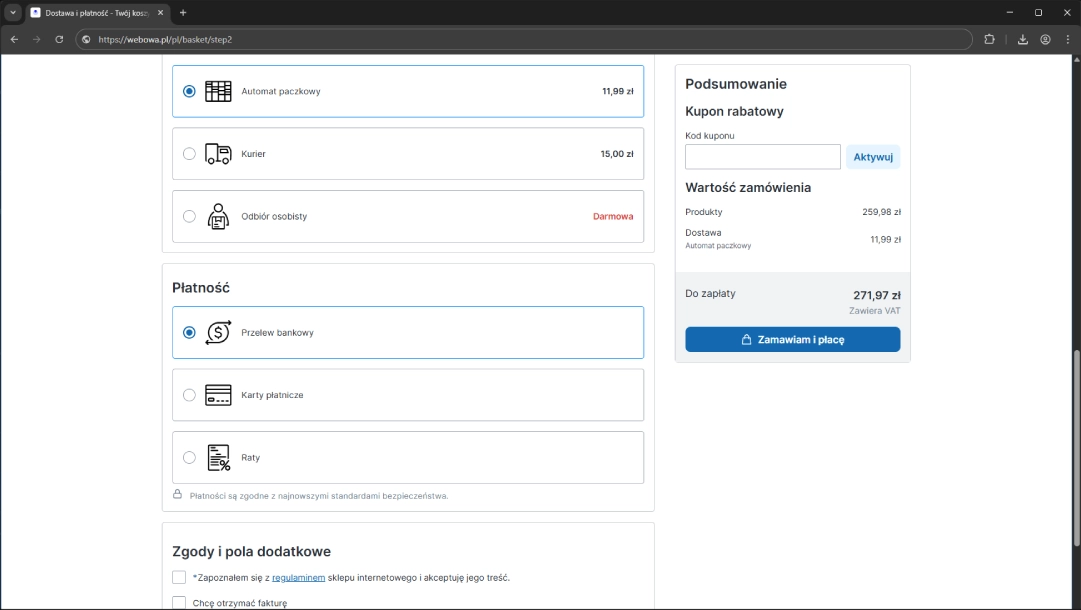Accept the store regulamin checkbox
The height and width of the screenshot is (610, 1081).
pos(179,577)
